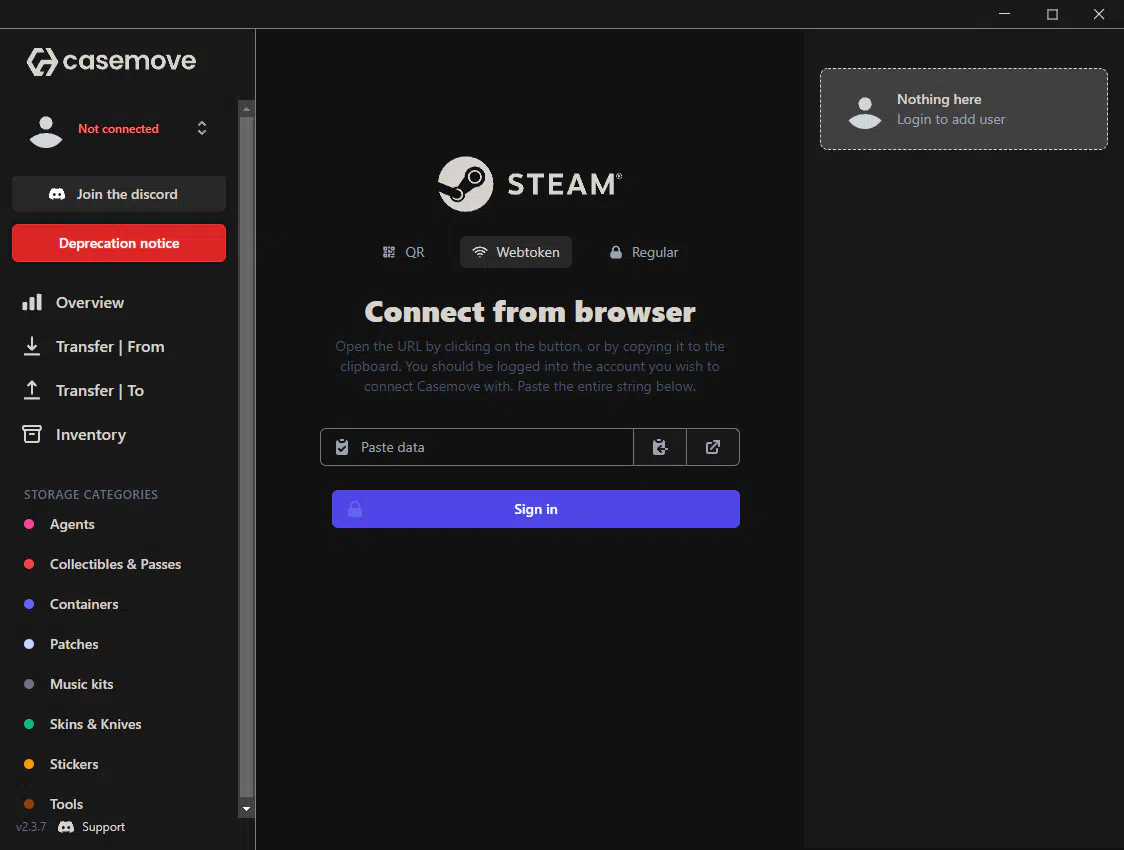
Task: Click the Steam logo
Action: coord(530,184)
